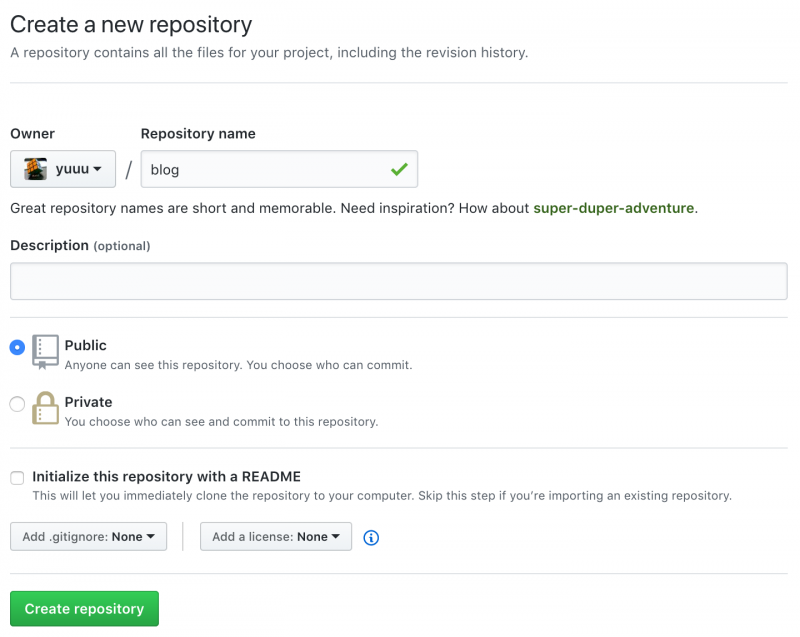800x637 pixels.
Task: Click the bold Private label text
Action: 89,402
